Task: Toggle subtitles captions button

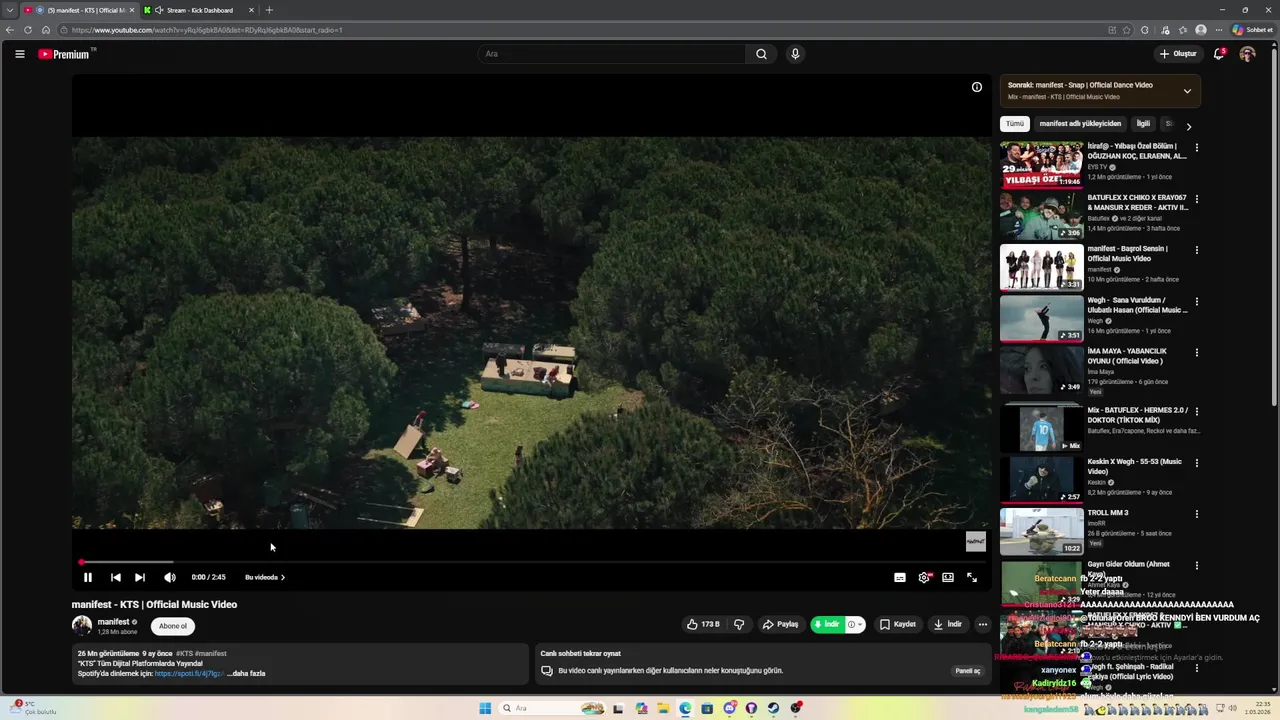Action: click(x=900, y=577)
